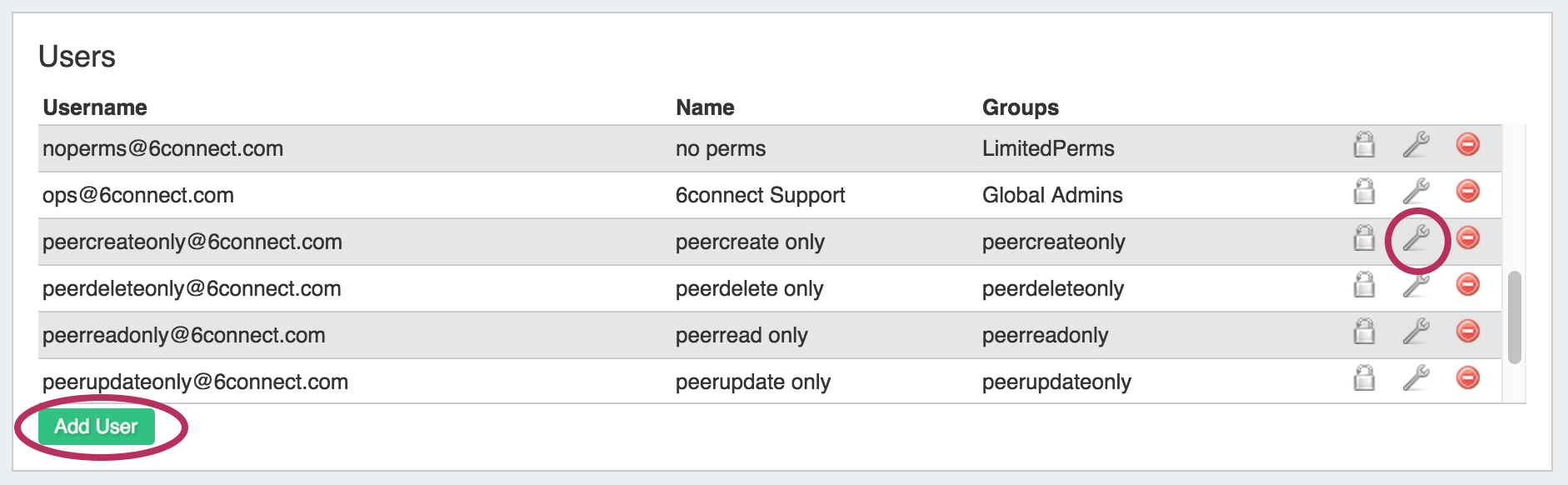The width and height of the screenshot is (1568, 485).
Task: Edit peercreateonly user via circled wrench
Action: click(x=1416, y=239)
